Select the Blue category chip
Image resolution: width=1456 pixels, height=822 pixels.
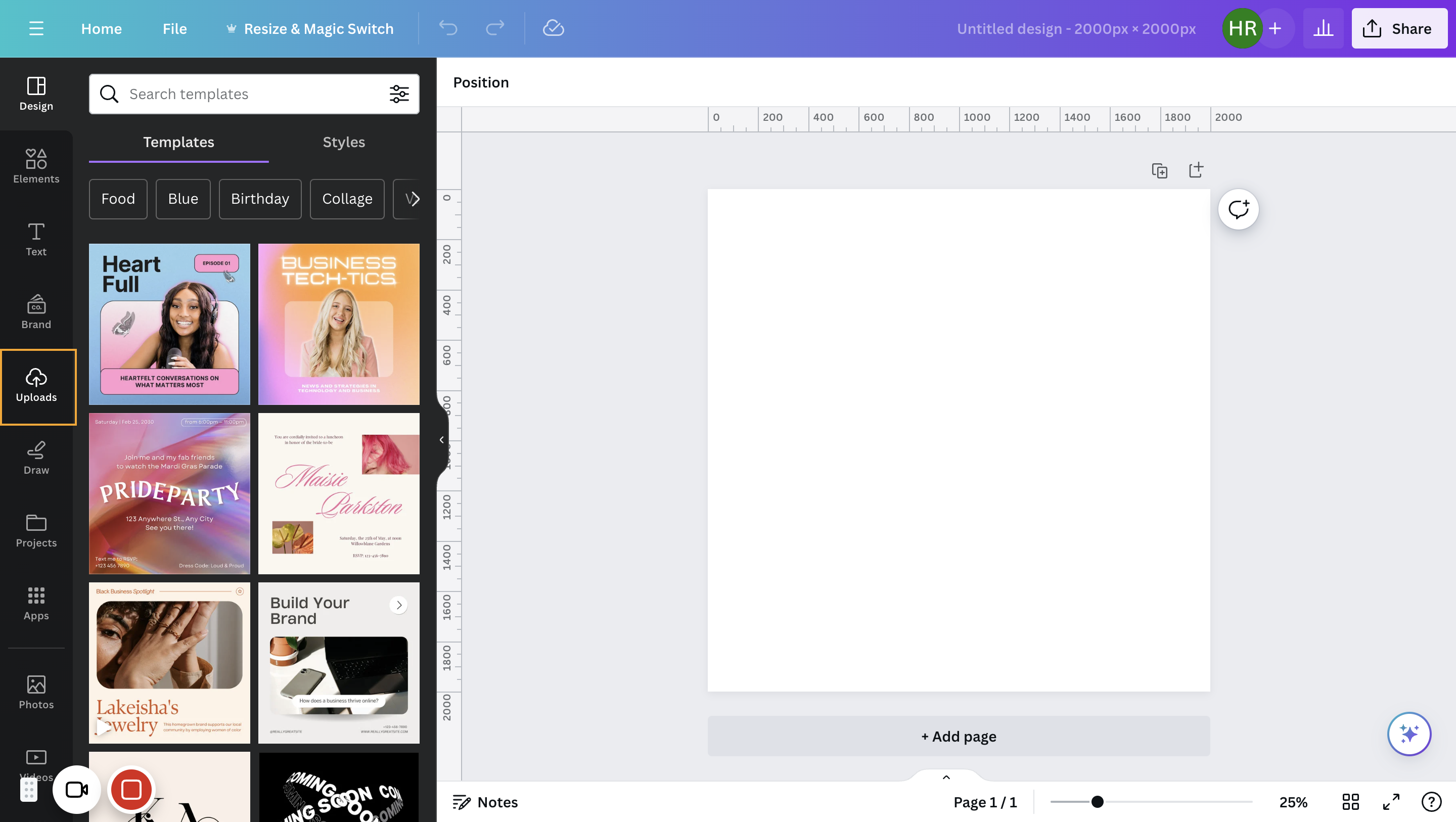click(x=183, y=199)
